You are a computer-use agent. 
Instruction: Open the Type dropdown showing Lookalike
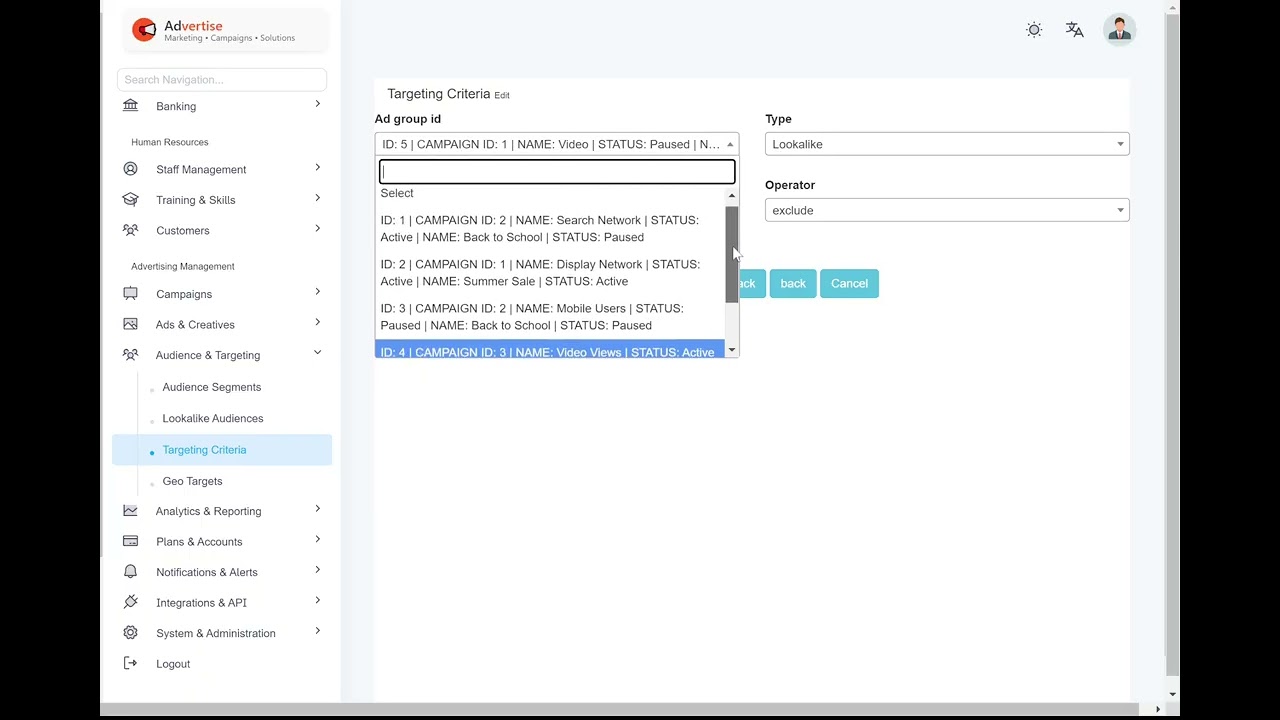947,144
